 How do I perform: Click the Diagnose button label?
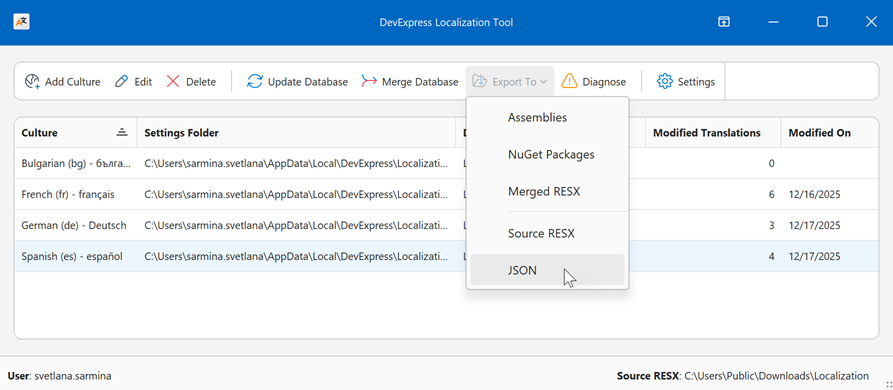tap(604, 82)
